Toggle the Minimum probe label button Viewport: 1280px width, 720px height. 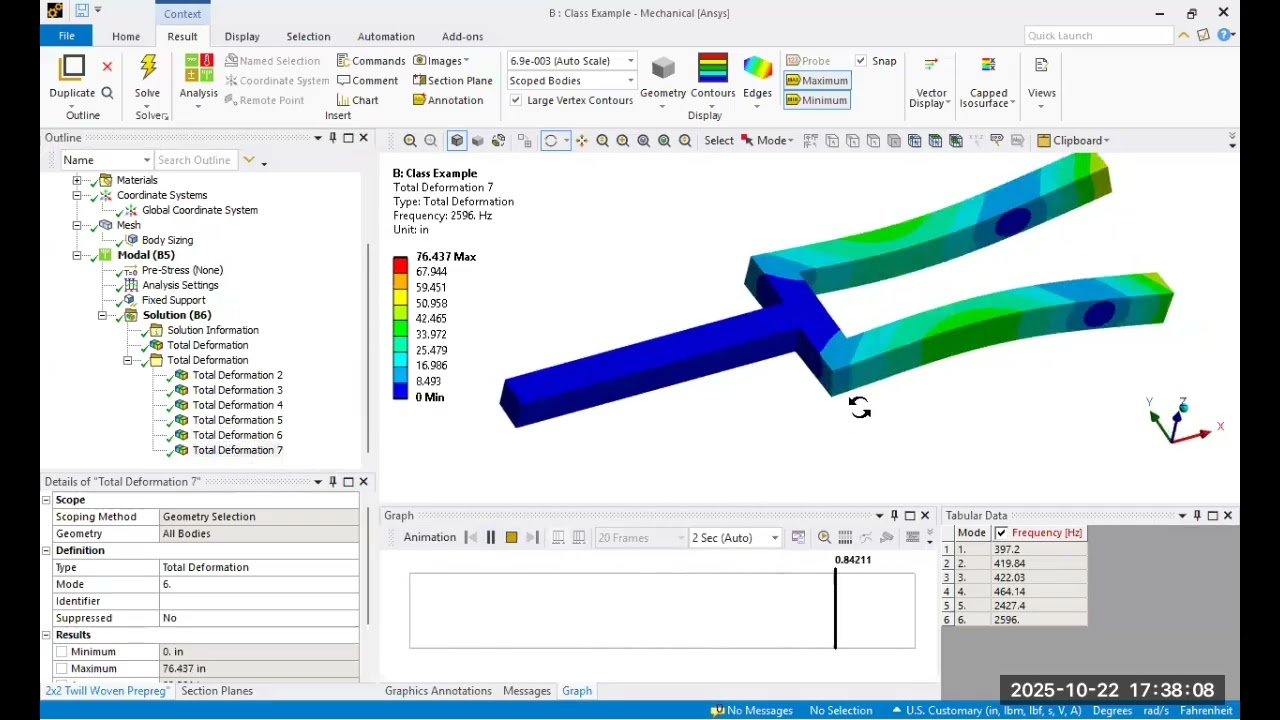pyautogui.click(x=817, y=100)
